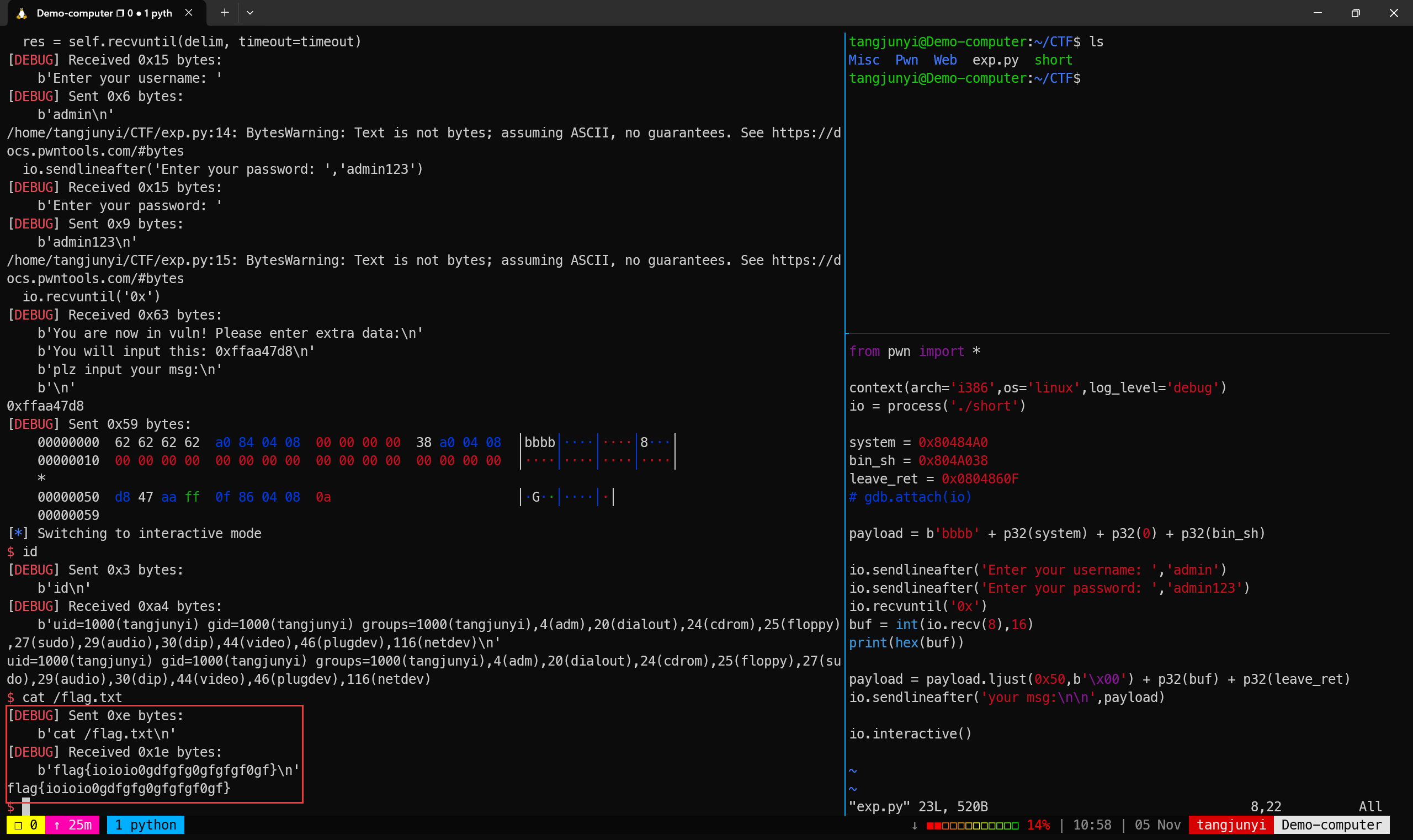Click the 25m uptime status segment
Image resolution: width=1413 pixels, height=840 pixels.
[x=72, y=825]
